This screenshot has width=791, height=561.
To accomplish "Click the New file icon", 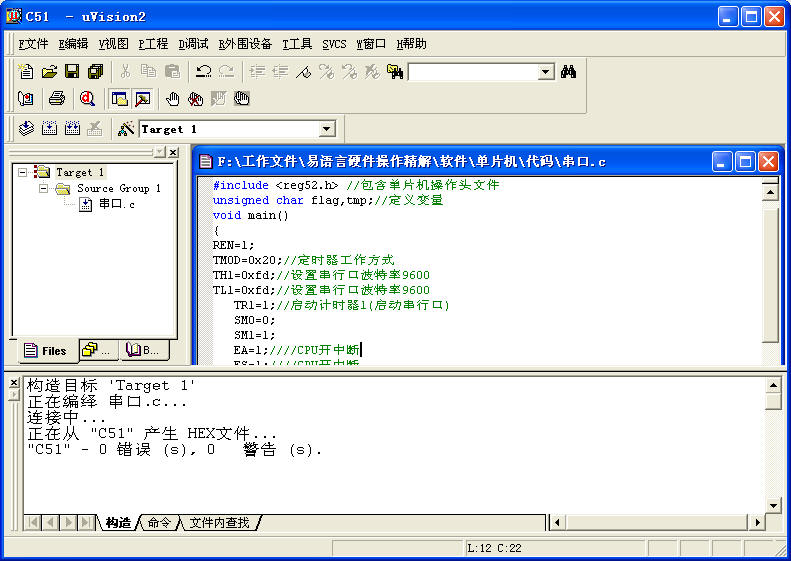I will point(27,72).
